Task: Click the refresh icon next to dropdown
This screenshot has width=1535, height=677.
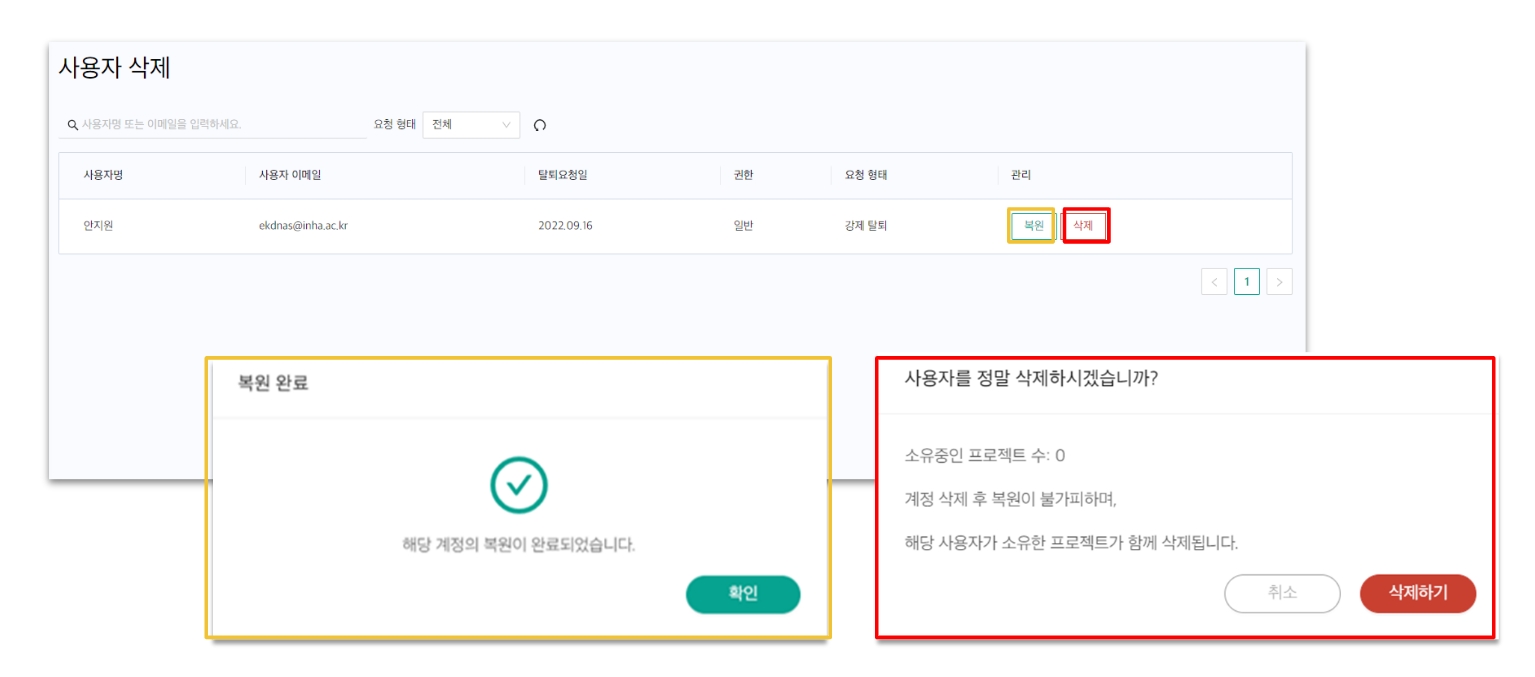Action: 540,125
